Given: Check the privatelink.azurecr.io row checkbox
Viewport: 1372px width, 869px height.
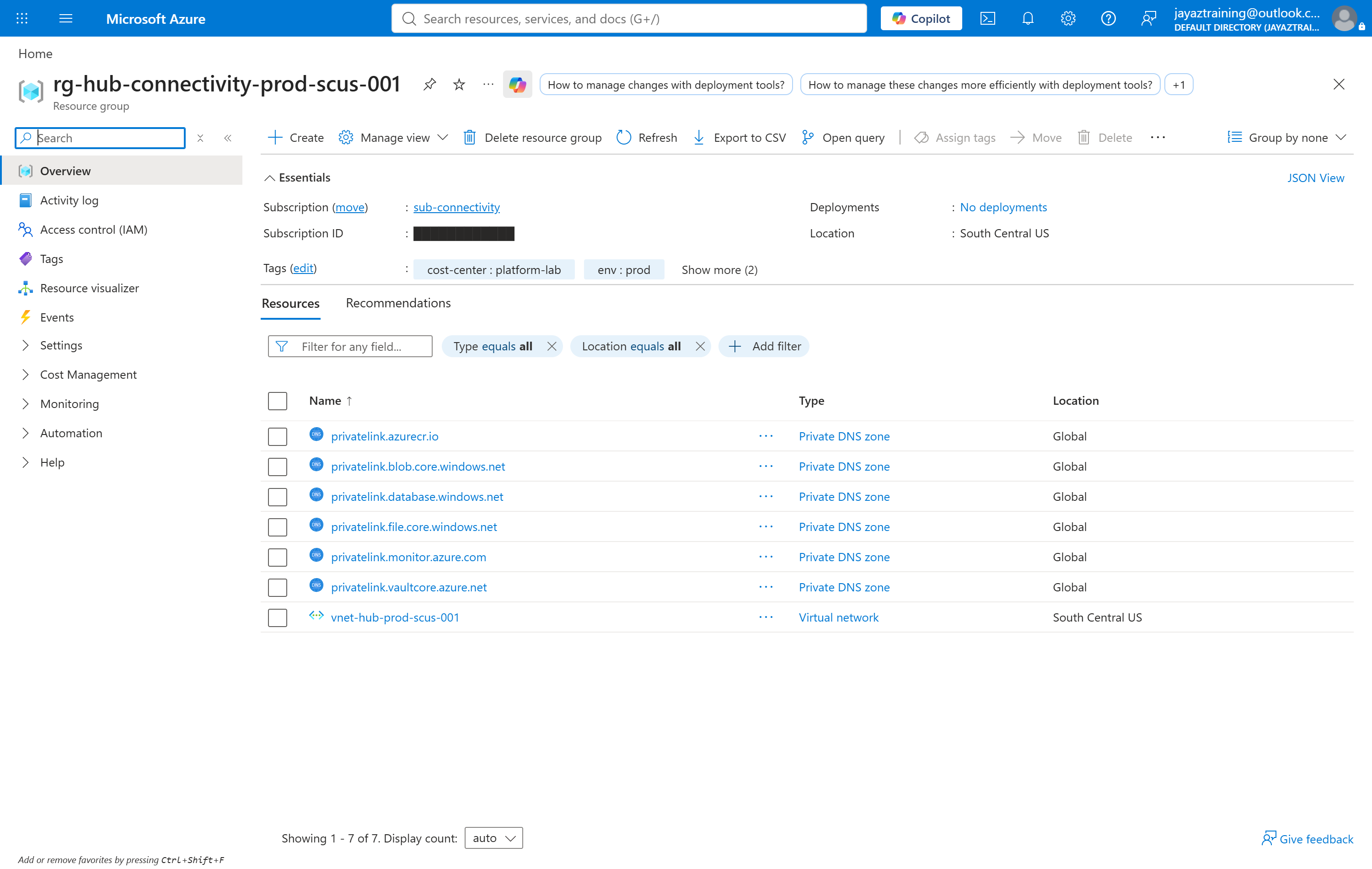Looking at the screenshot, I should pos(278,436).
